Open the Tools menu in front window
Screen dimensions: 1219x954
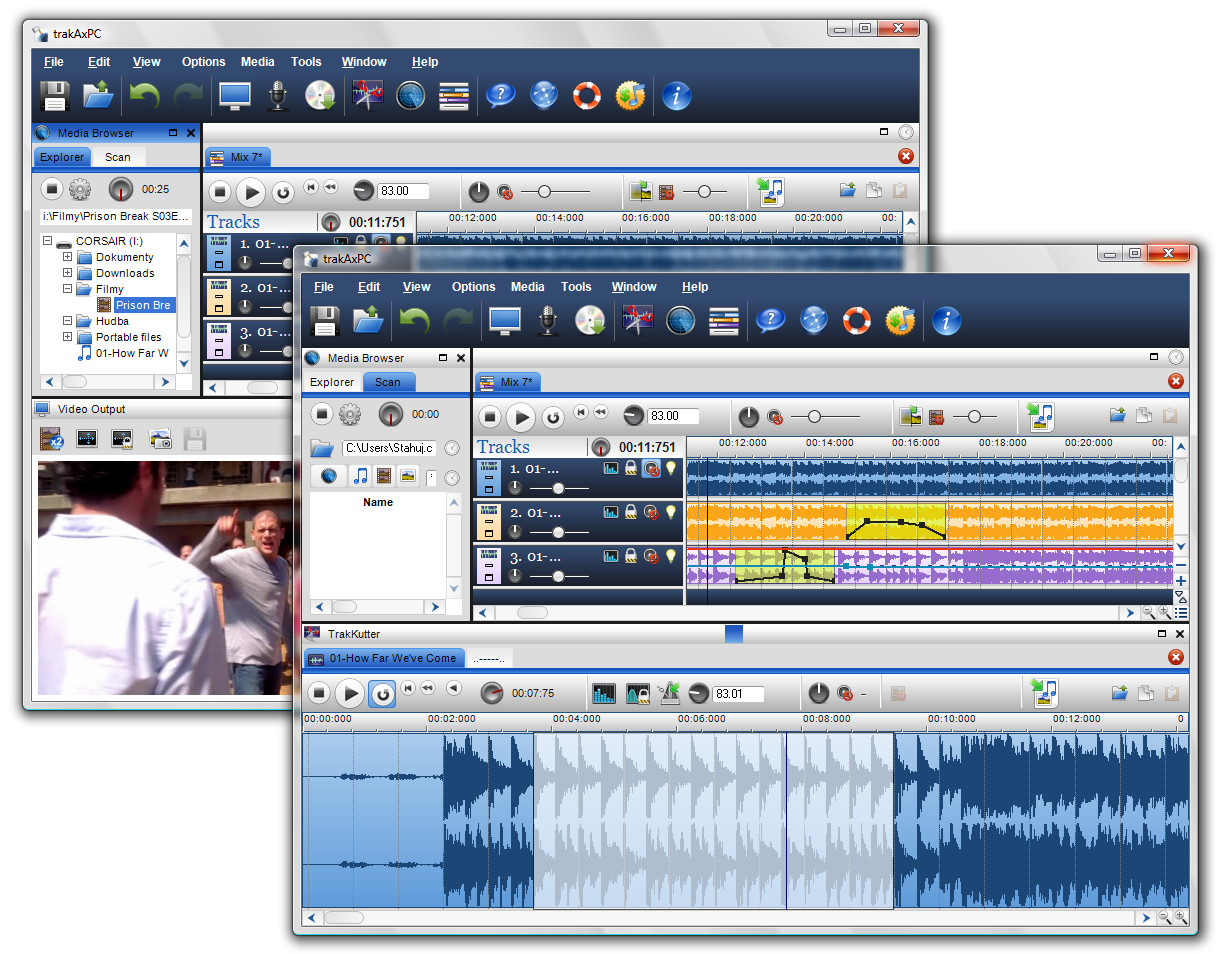coord(576,287)
